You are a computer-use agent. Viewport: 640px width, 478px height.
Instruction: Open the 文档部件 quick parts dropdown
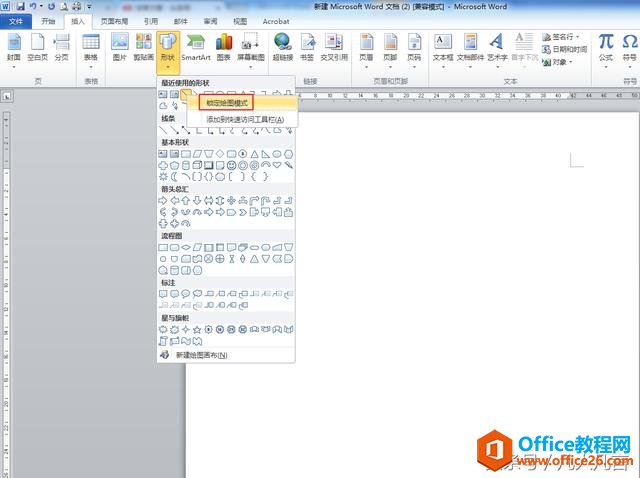tap(470, 51)
